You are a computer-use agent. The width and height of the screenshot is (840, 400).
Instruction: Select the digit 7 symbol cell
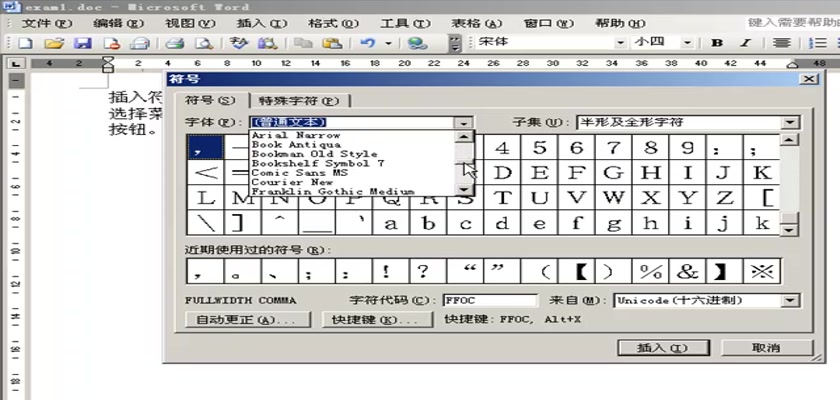click(x=613, y=147)
